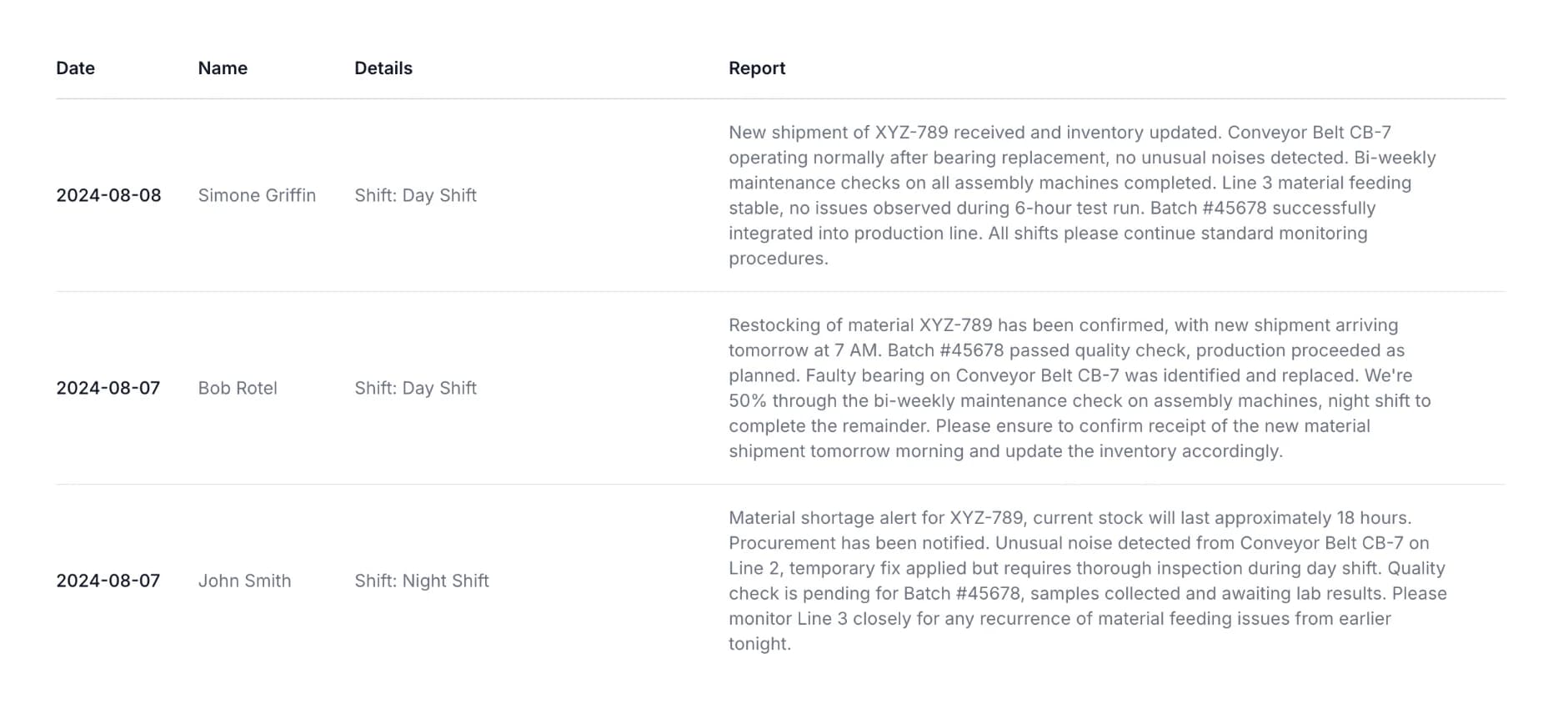Click "Material shortage alert" report opening
This screenshot has height=714, width=1568.
[821, 518]
